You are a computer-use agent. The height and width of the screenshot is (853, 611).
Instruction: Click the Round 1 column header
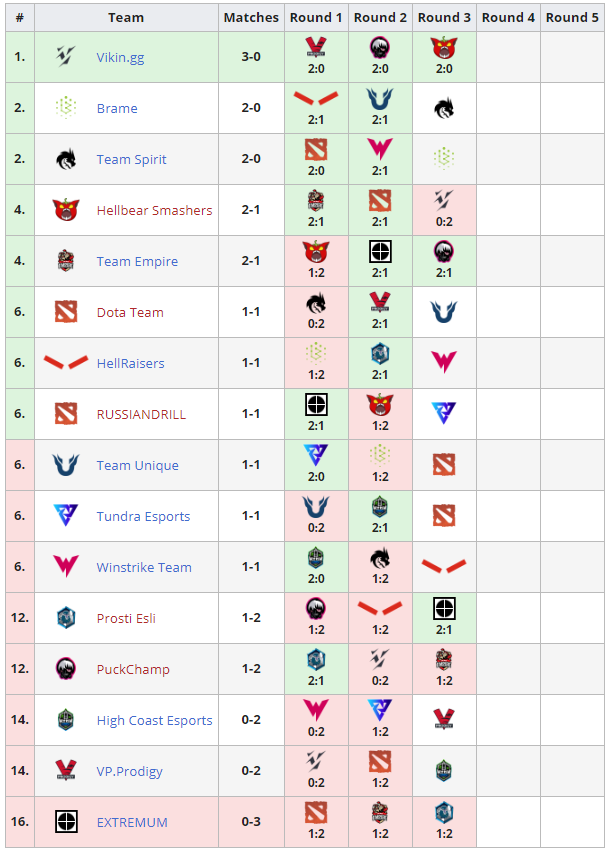[x=316, y=17]
